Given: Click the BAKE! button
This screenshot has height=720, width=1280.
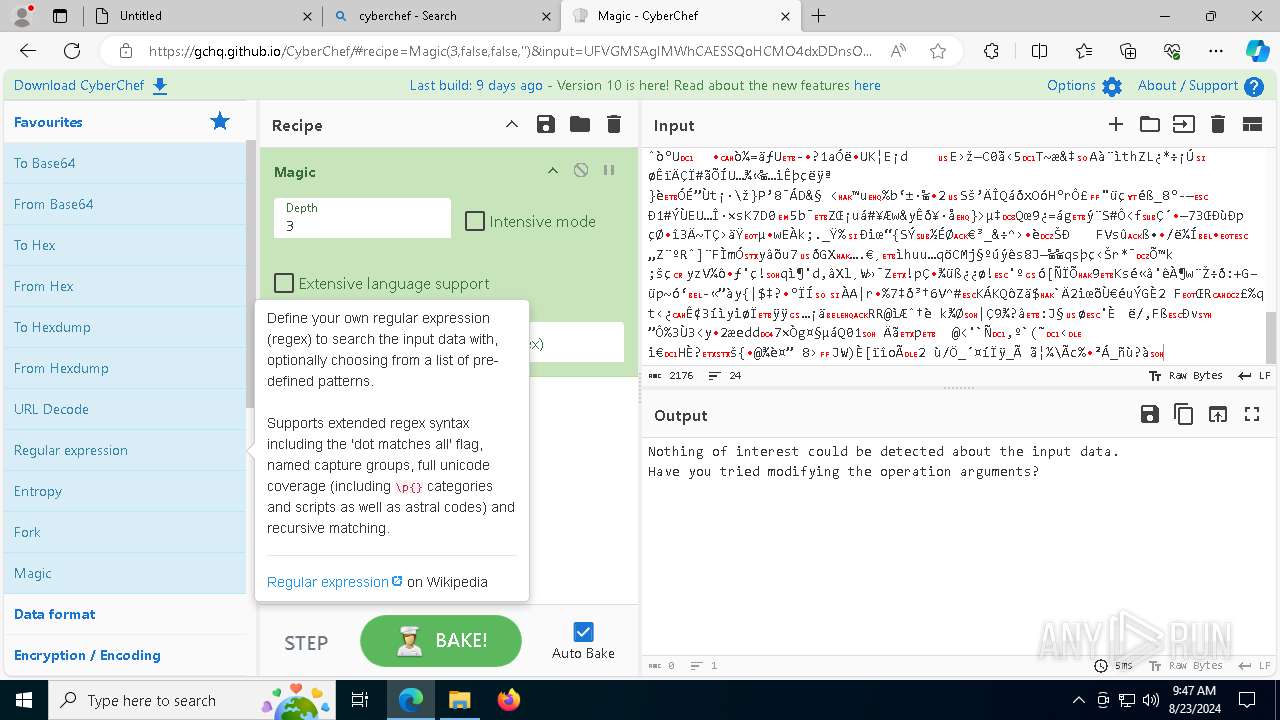Looking at the screenshot, I should pyautogui.click(x=441, y=641).
